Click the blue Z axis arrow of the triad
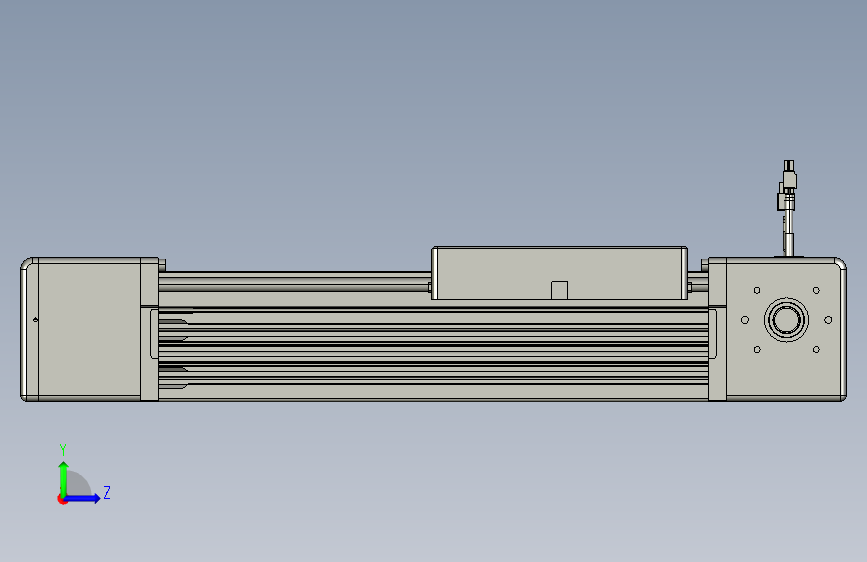This screenshot has width=867, height=562. pos(83,498)
